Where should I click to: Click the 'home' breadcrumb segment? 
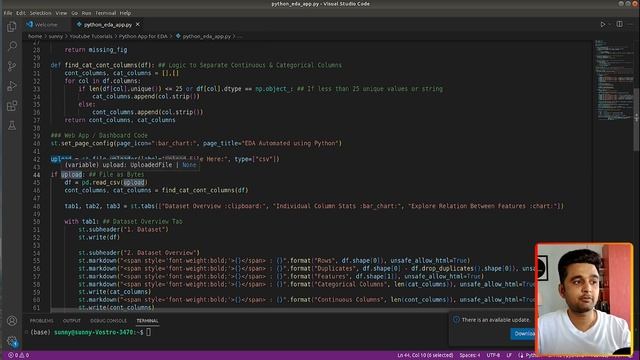pos(35,36)
